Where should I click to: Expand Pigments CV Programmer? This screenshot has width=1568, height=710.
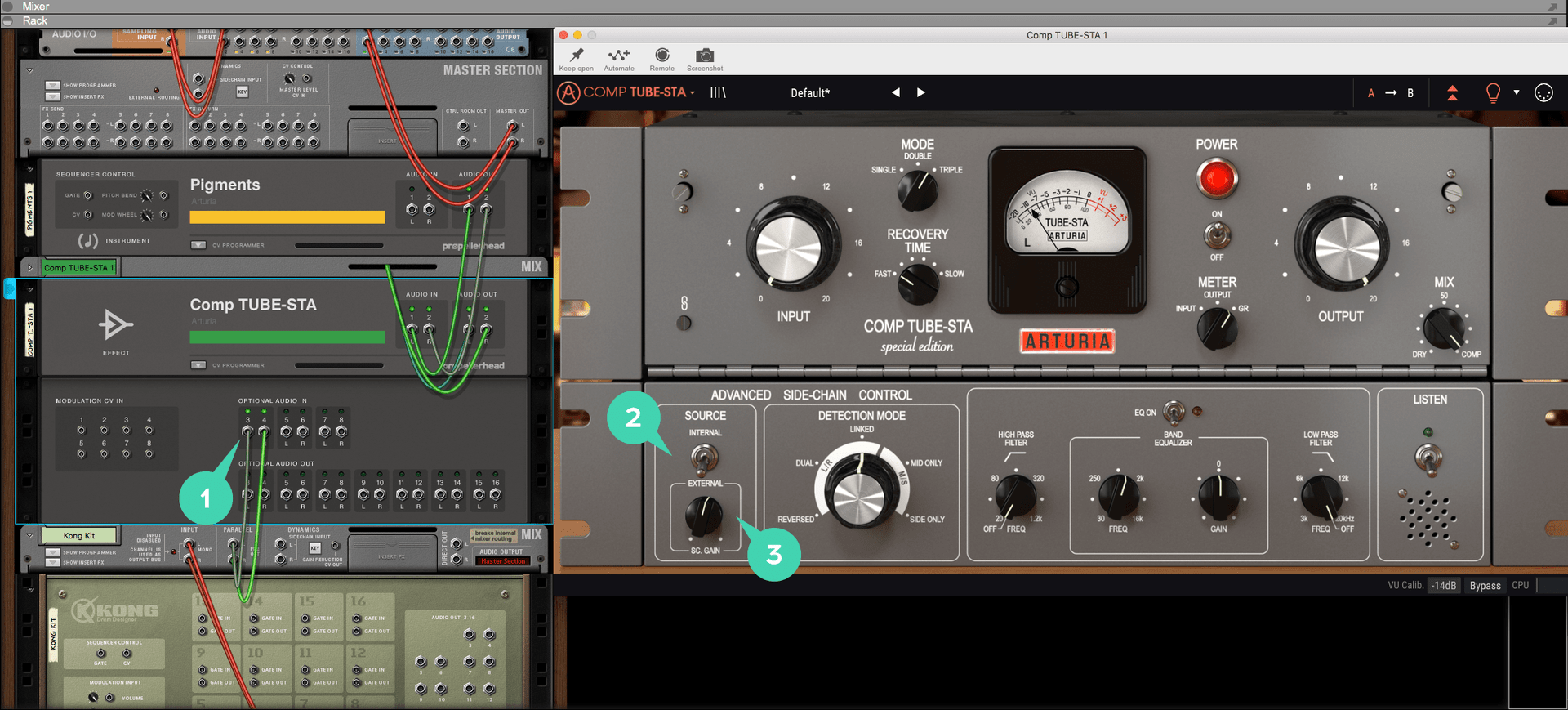pyautogui.click(x=198, y=245)
